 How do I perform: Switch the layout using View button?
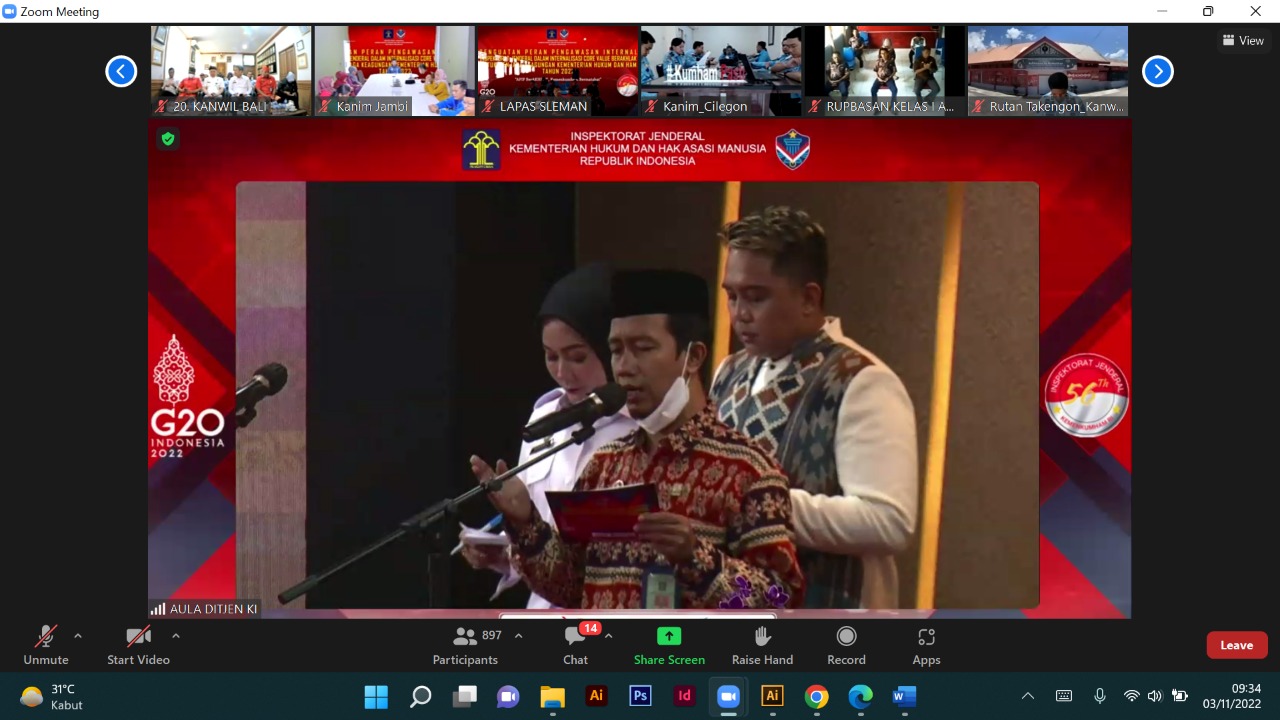click(1243, 41)
